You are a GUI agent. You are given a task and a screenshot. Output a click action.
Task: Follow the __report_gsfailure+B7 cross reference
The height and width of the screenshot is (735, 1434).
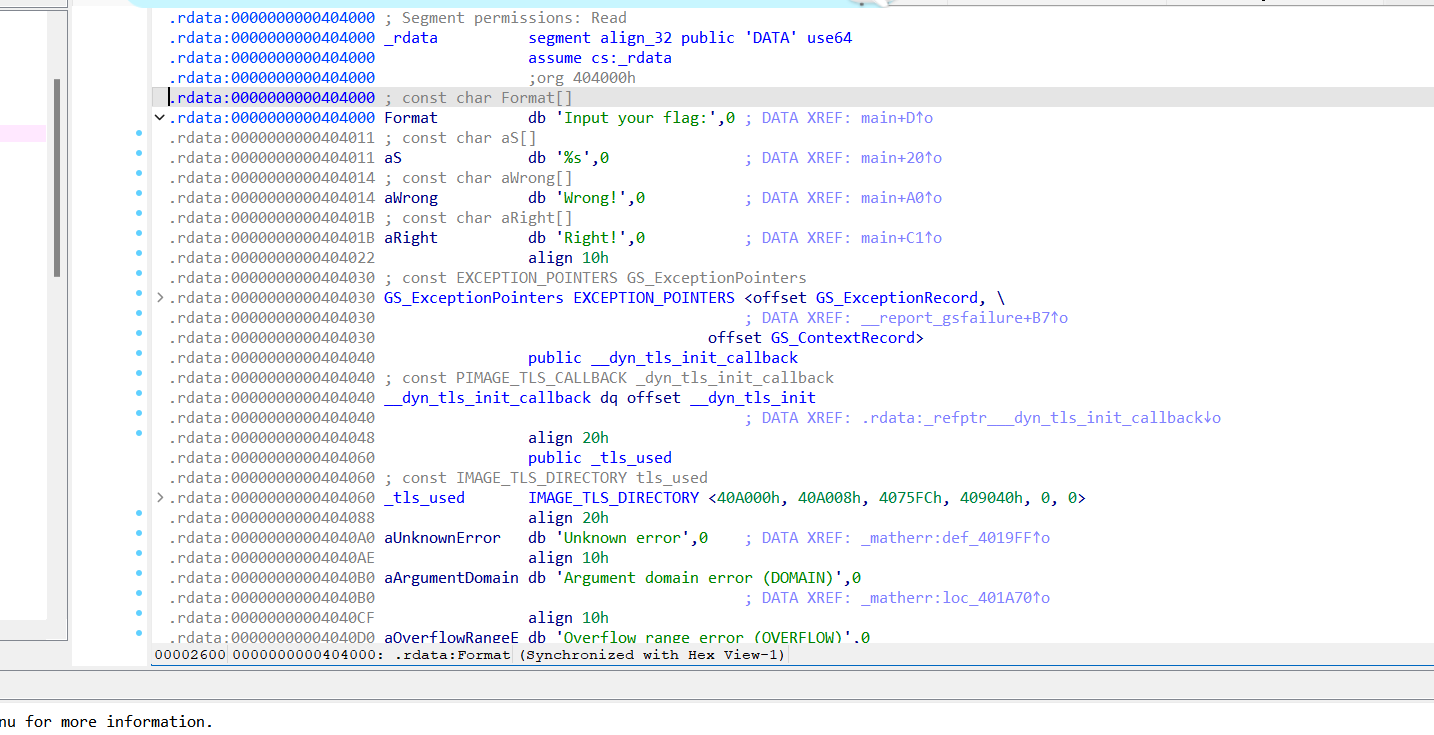pos(964,318)
